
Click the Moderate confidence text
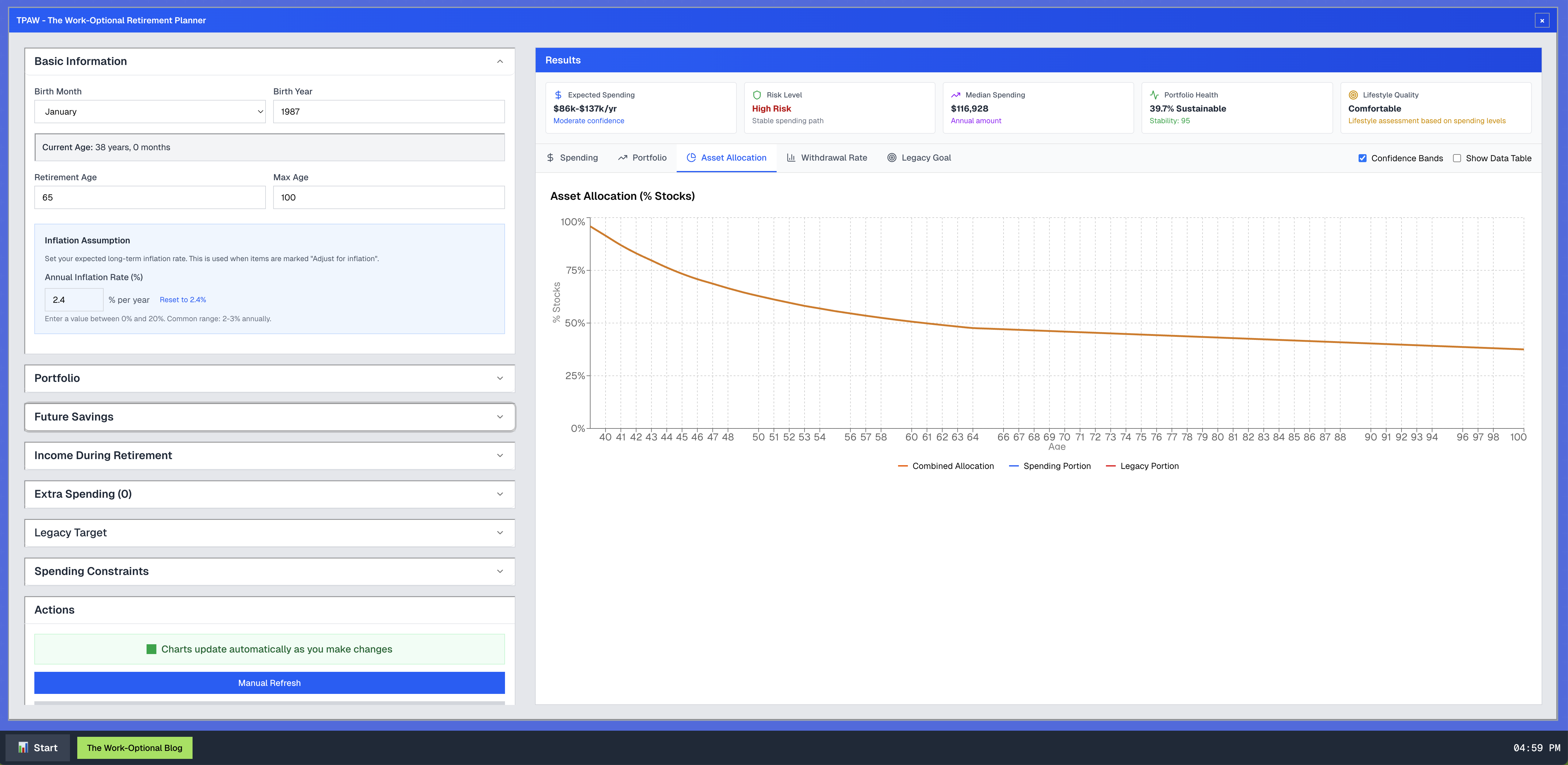coord(589,121)
